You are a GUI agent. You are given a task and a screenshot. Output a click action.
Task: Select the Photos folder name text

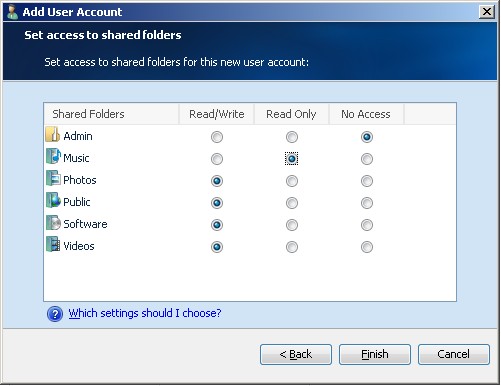[80, 180]
